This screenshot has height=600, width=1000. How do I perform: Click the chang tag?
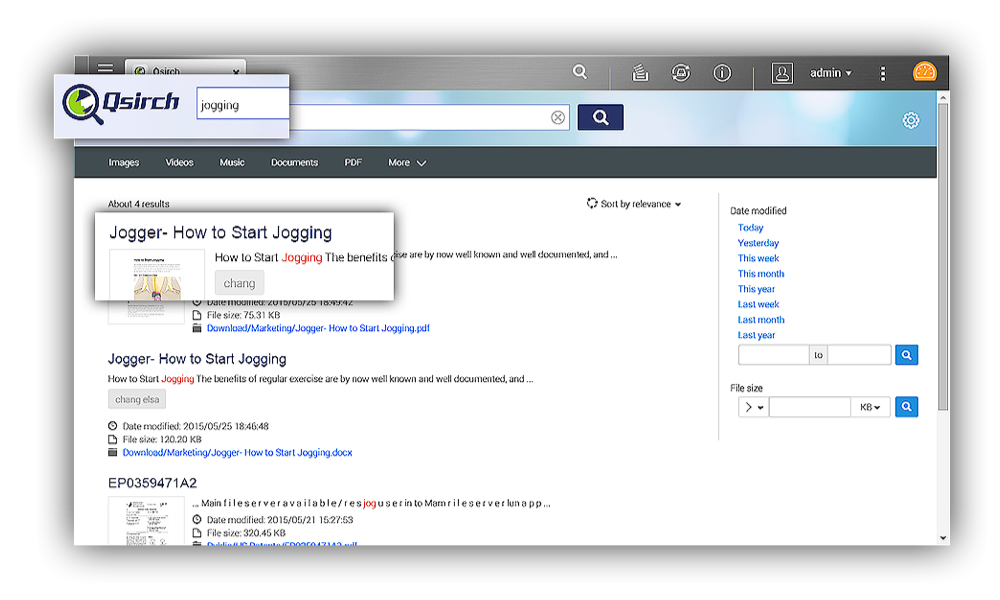(x=239, y=283)
